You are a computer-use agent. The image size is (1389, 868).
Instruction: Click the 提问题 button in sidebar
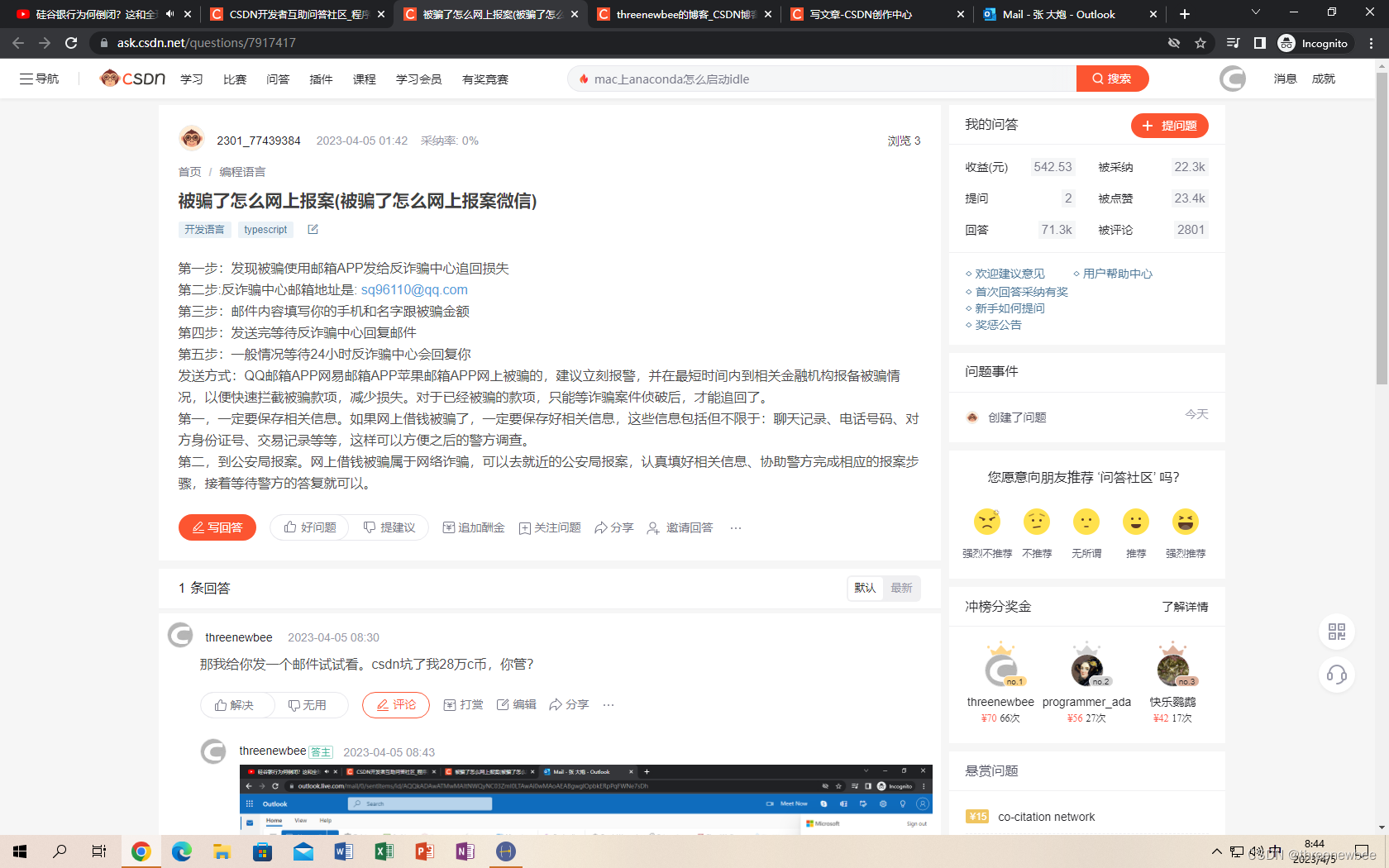[1169, 126]
